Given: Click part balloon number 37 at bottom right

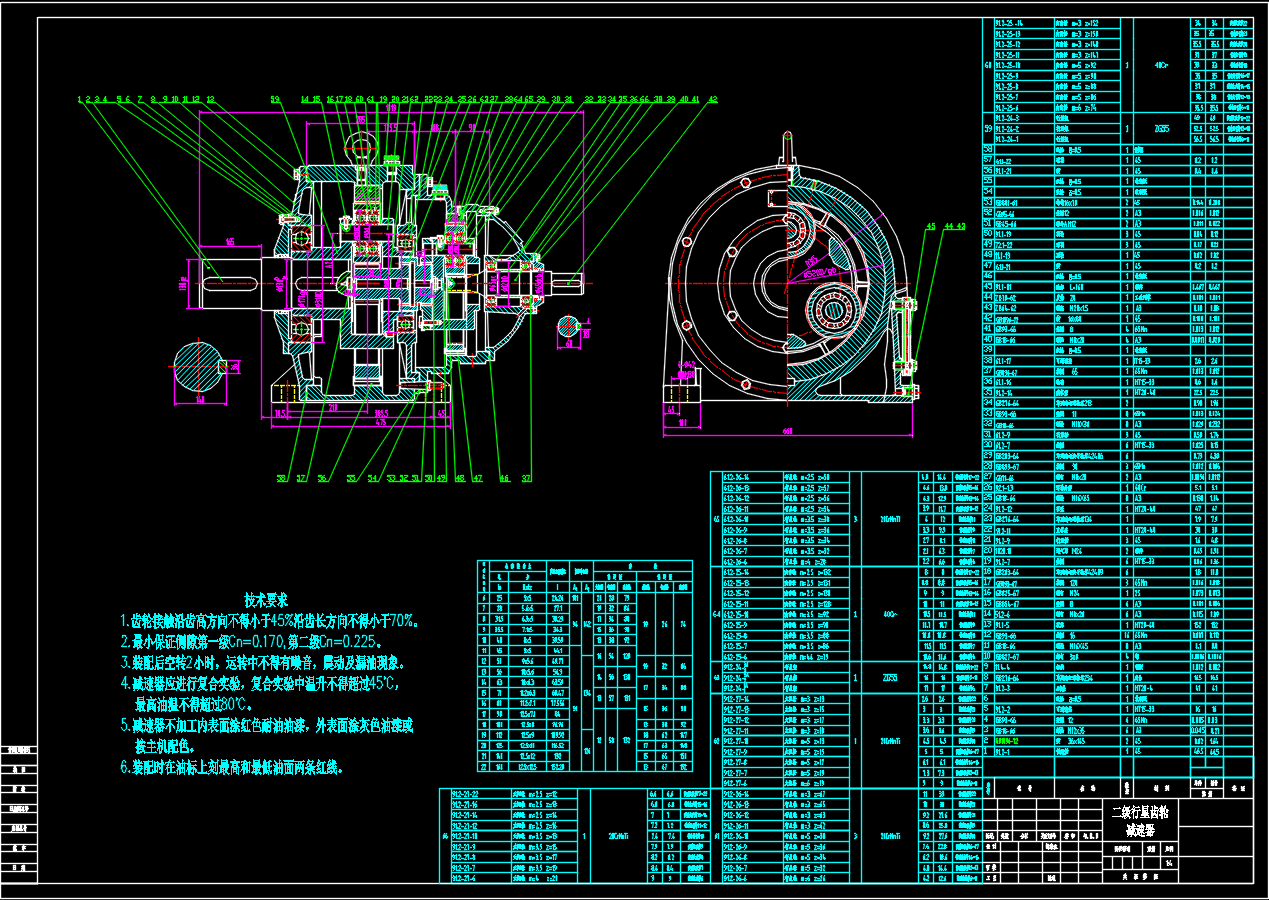Looking at the screenshot, I should (527, 478).
